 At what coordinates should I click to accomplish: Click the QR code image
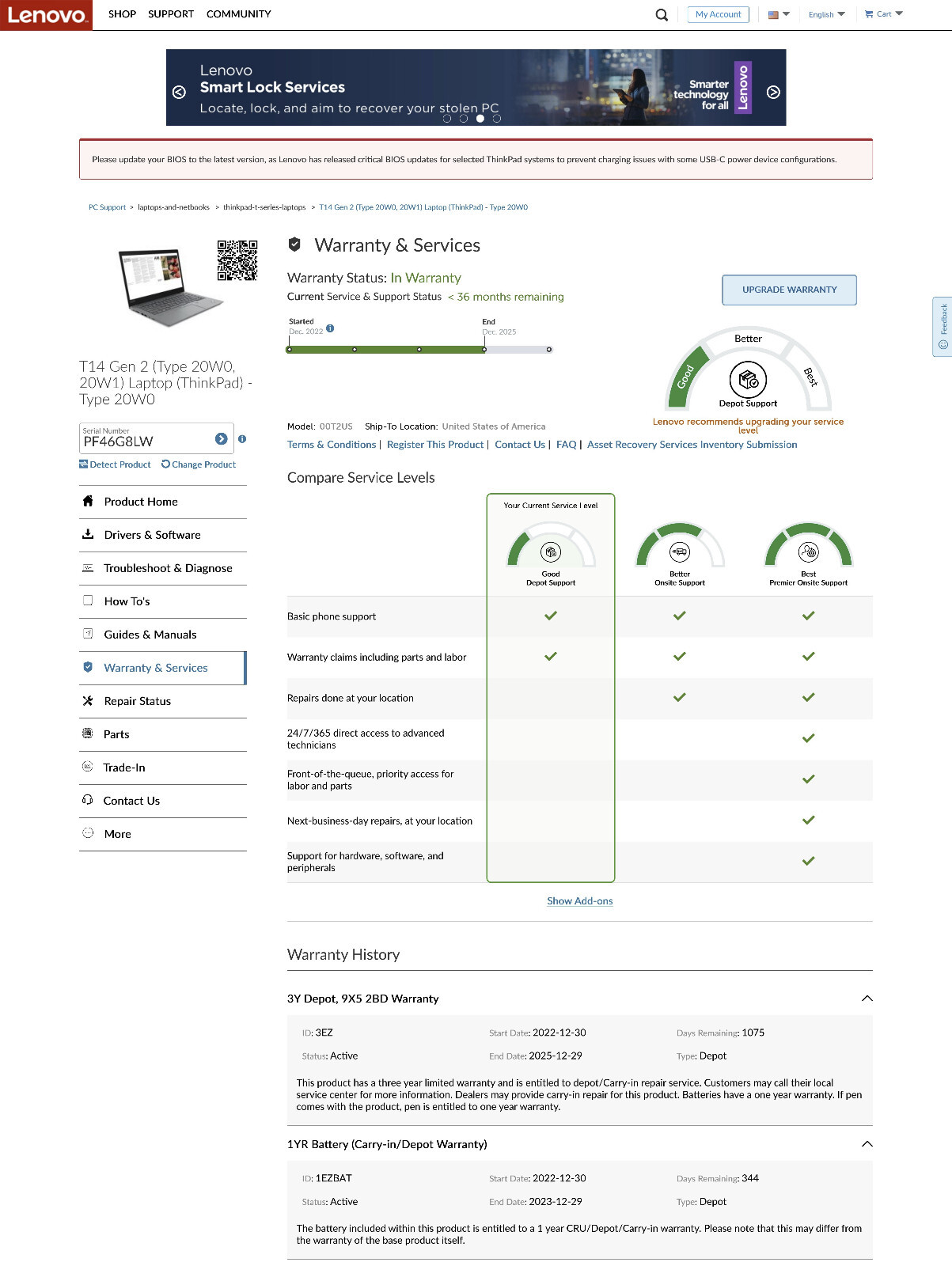coord(237,260)
